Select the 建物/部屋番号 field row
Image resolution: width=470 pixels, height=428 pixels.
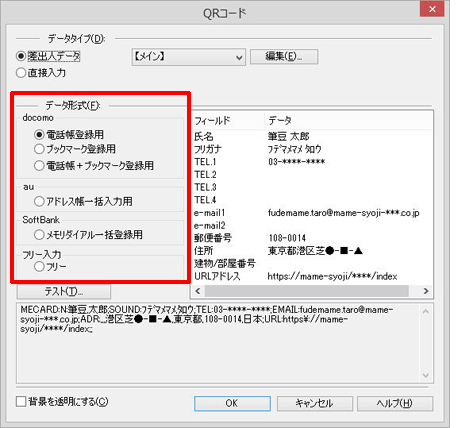pos(312,263)
